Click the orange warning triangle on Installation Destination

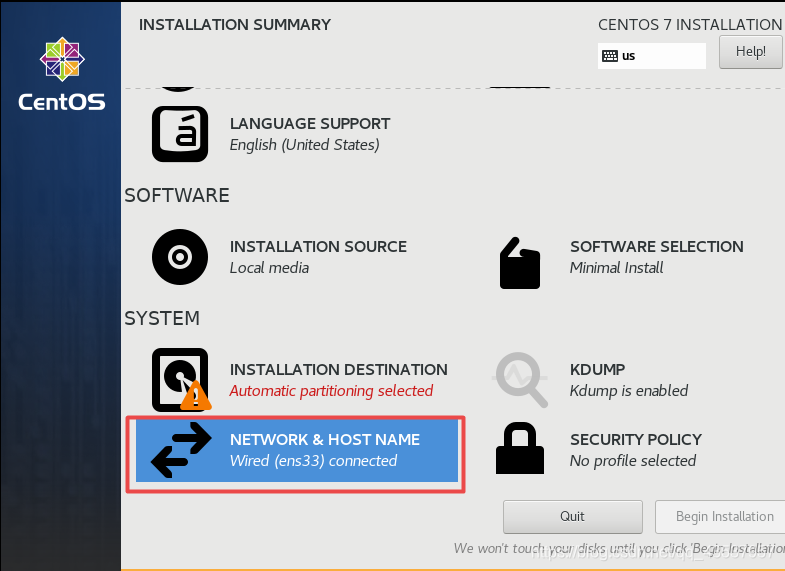(196, 396)
